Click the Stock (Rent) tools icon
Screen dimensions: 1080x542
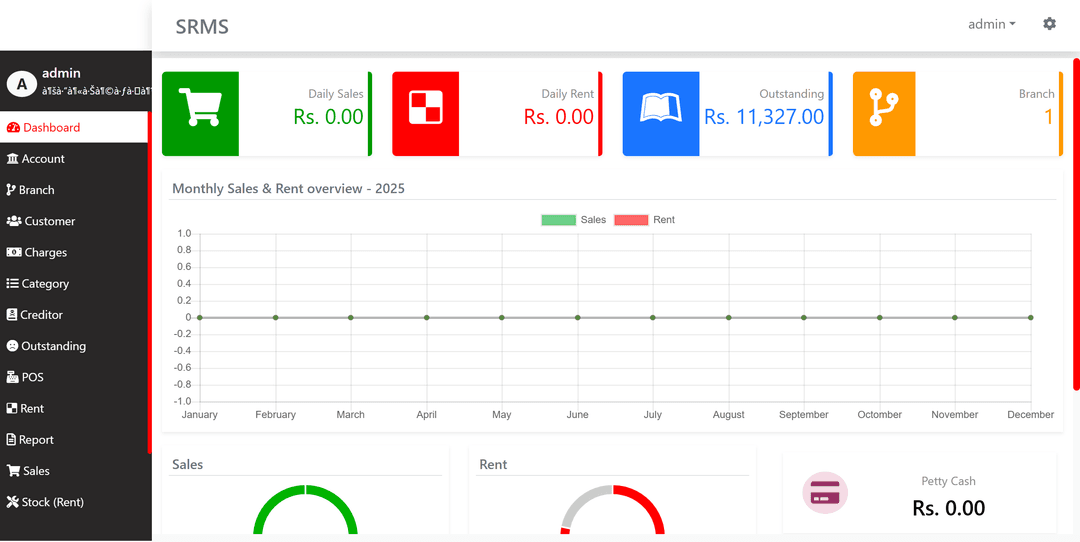tap(12, 502)
